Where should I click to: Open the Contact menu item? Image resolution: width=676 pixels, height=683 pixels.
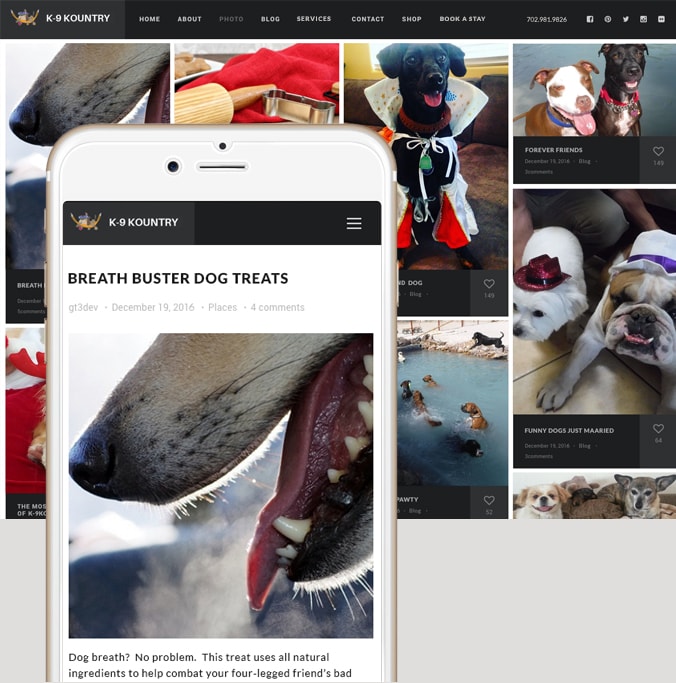368,19
